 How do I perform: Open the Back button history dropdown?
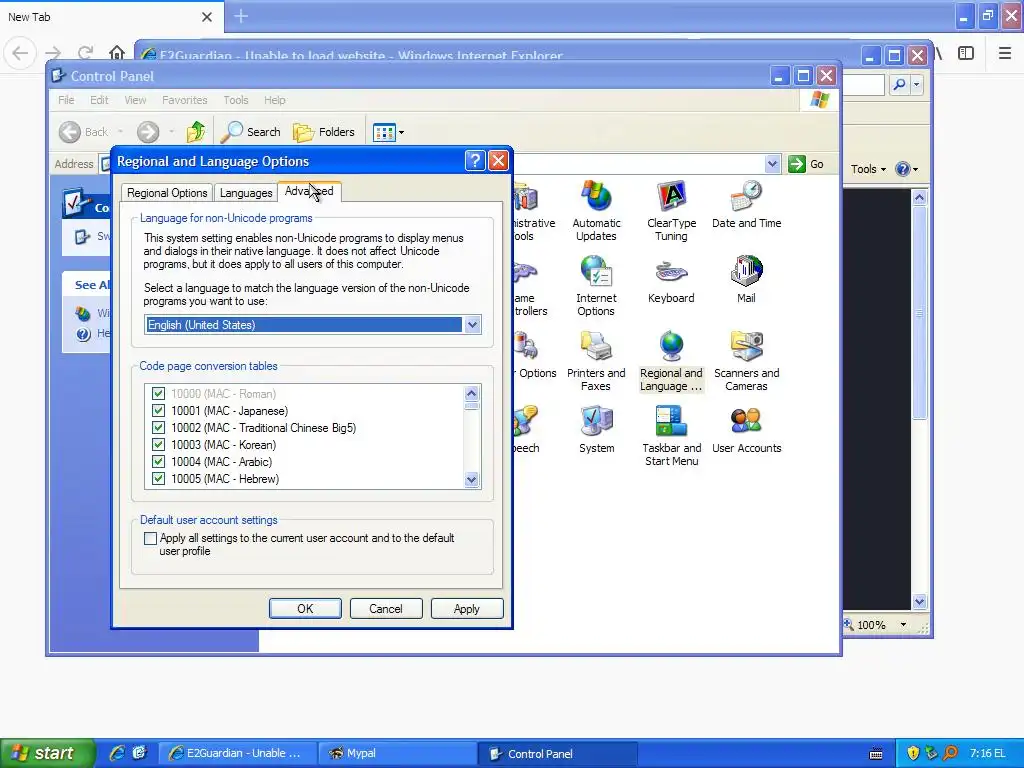(x=121, y=132)
